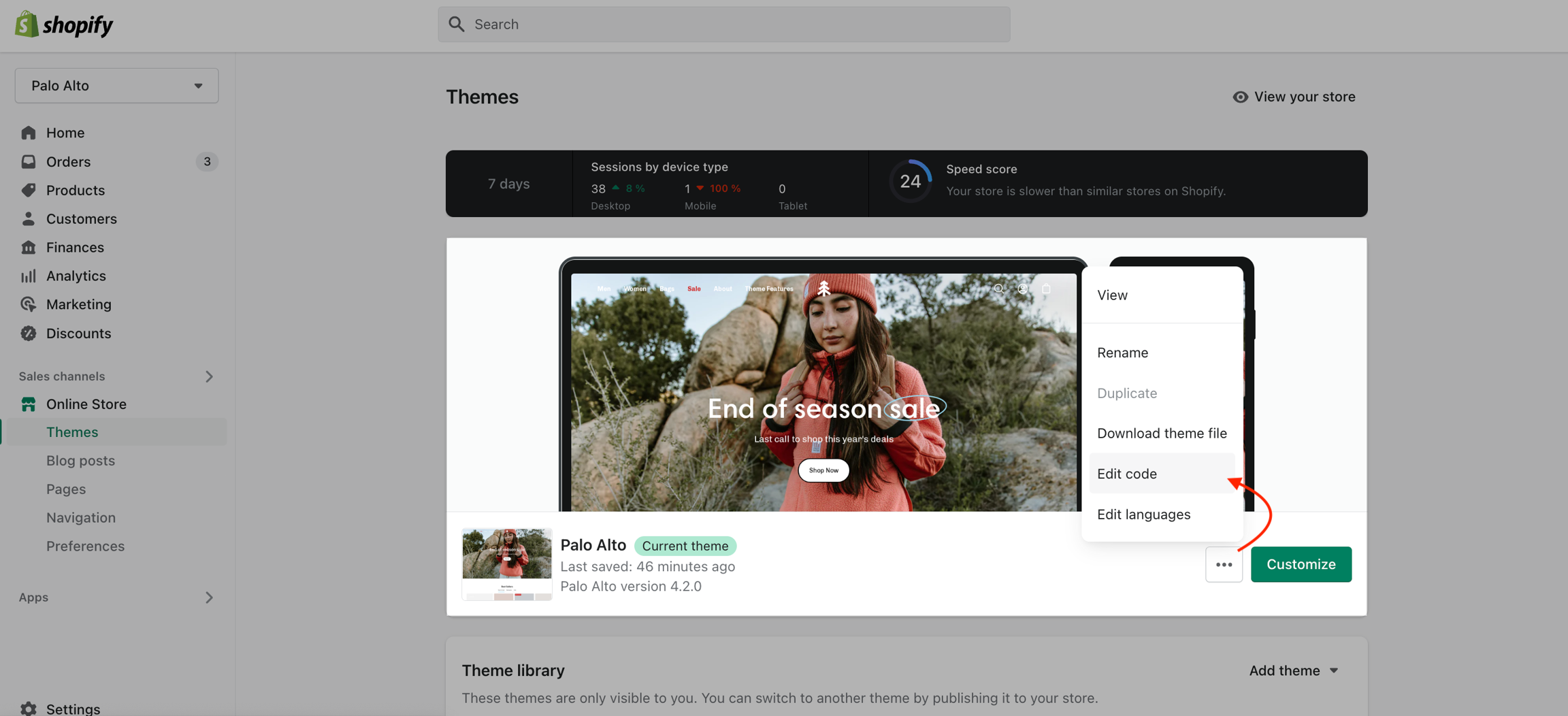The image size is (1568, 716).
Task: Select Edit code from the menu
Action: pos(1126,474)
